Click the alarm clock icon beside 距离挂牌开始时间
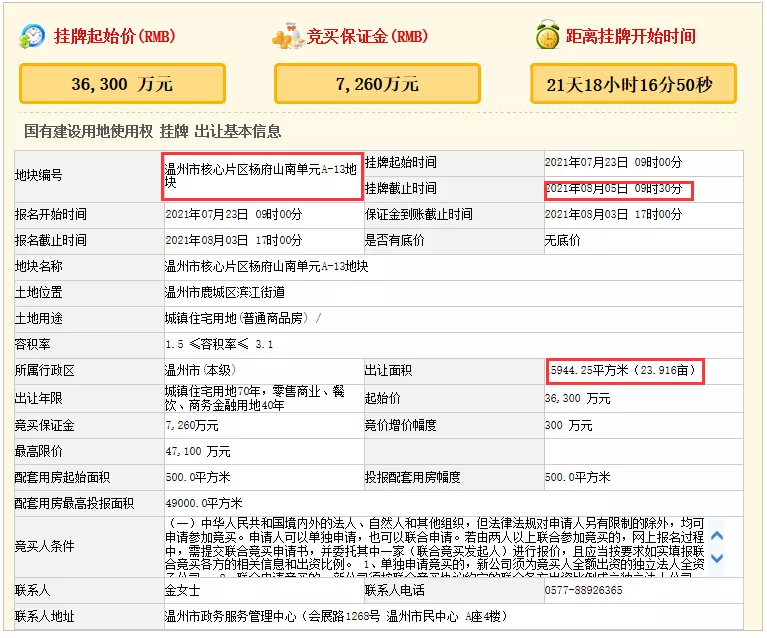 point(546,36)
